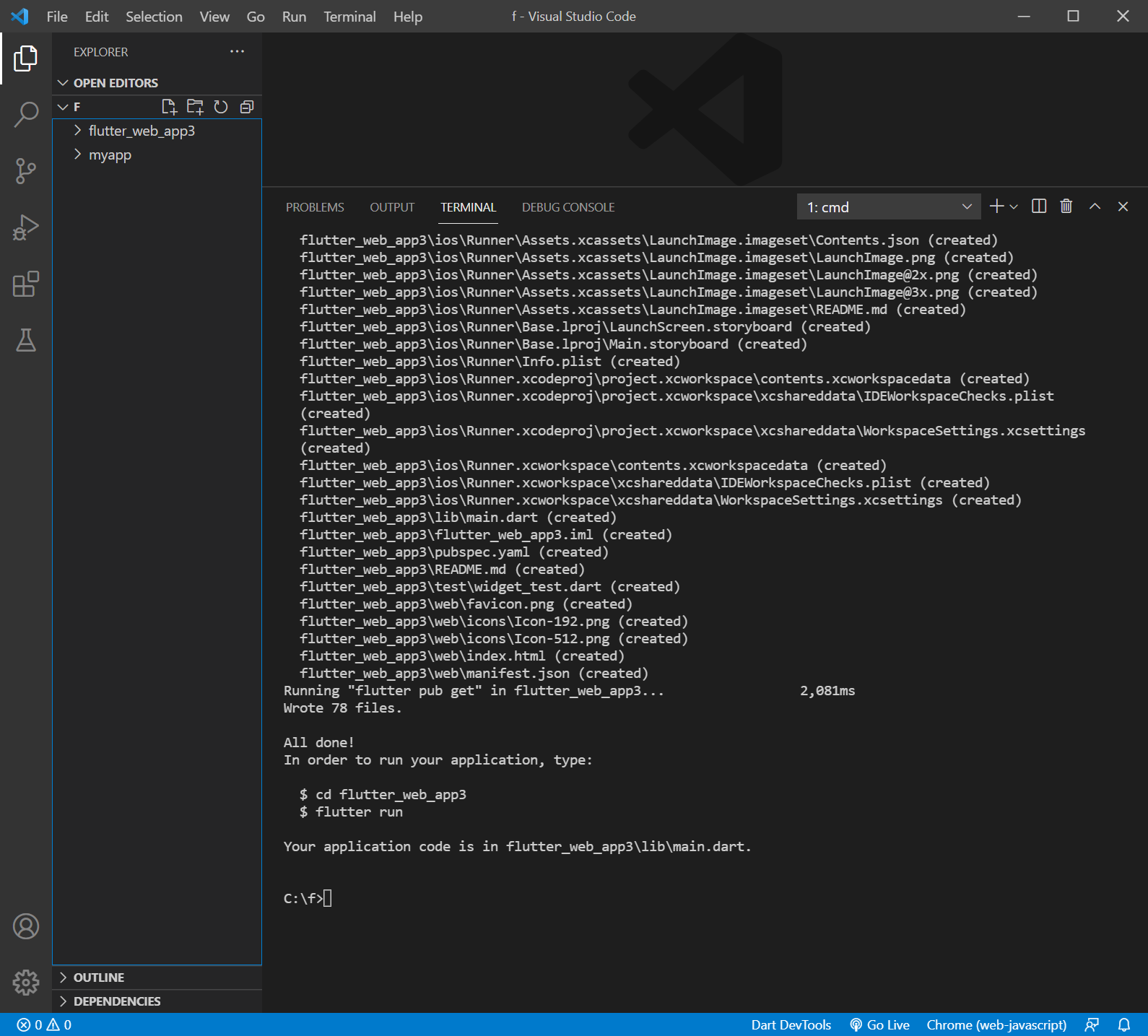
Task: Open the Run and Debug view icon
Action: pos(26,227)
